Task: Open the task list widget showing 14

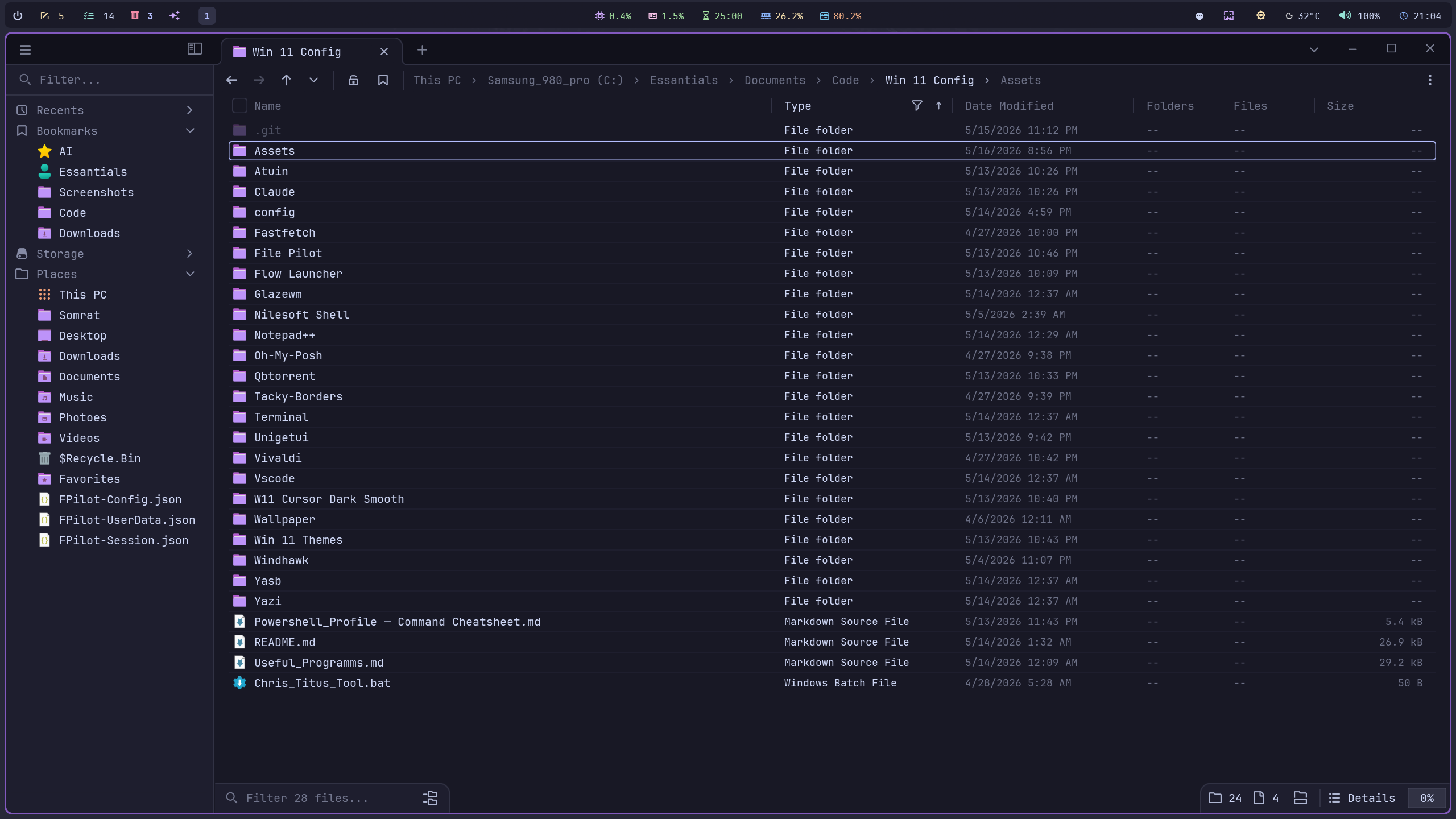Action: click(99, 16)
